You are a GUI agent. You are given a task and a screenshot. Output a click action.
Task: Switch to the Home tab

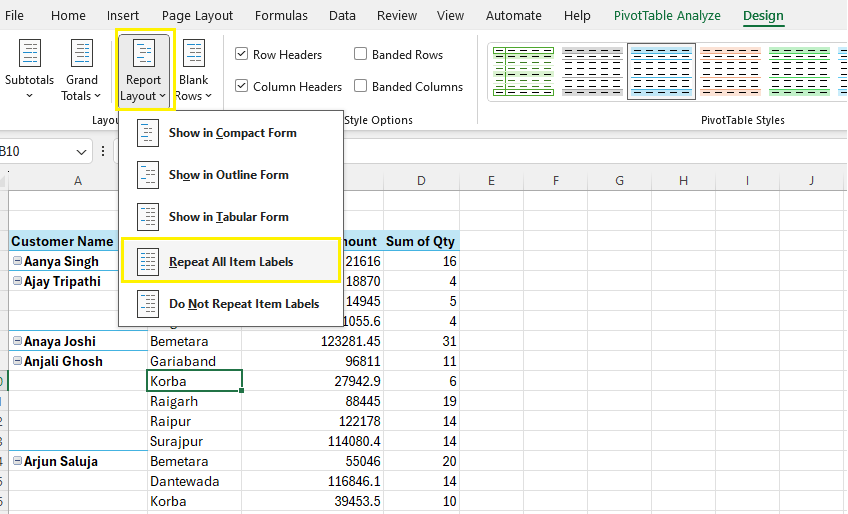point(68,15)
